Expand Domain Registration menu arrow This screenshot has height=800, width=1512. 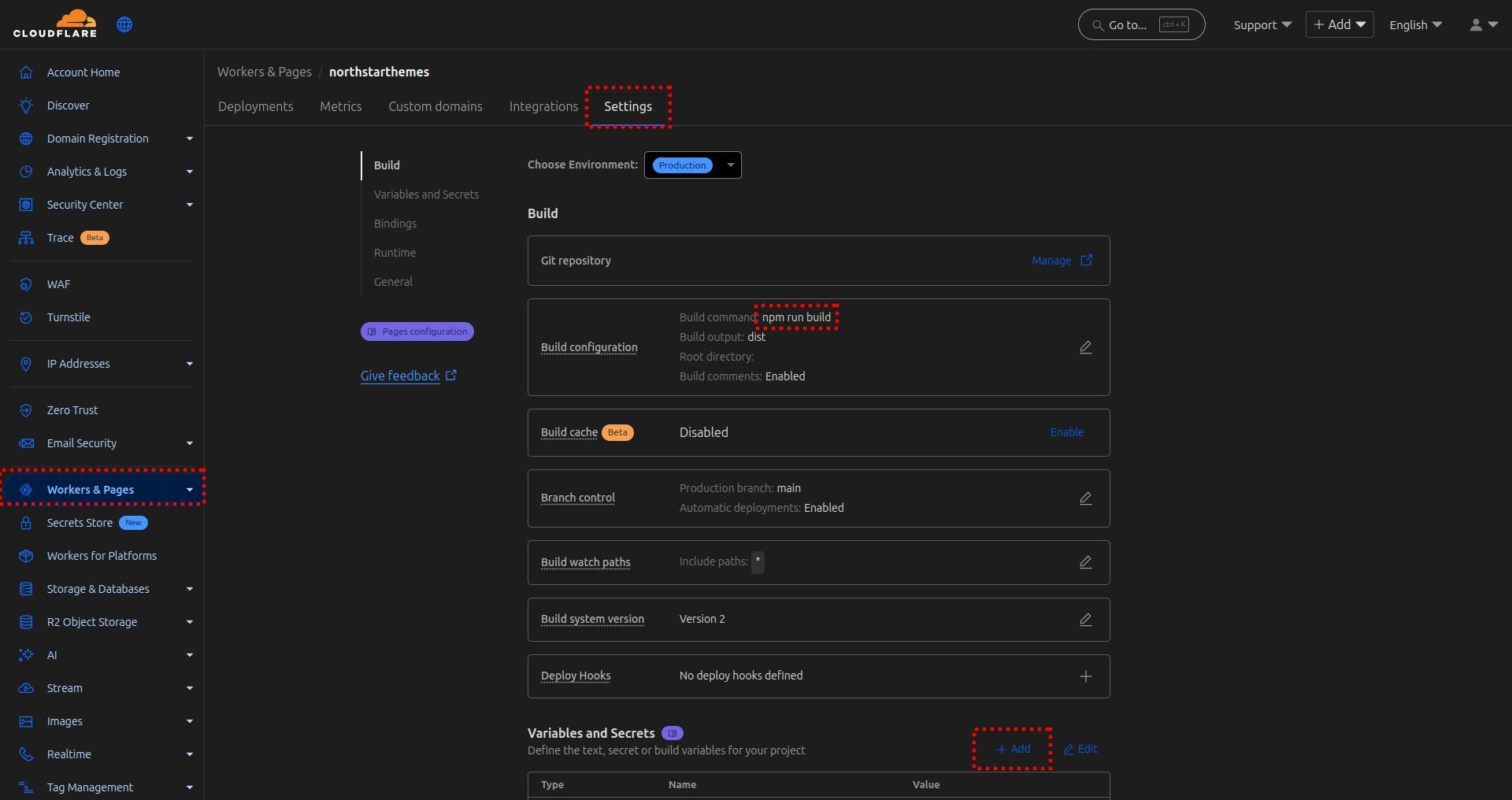pyautogui.click(x=190, y=139)
